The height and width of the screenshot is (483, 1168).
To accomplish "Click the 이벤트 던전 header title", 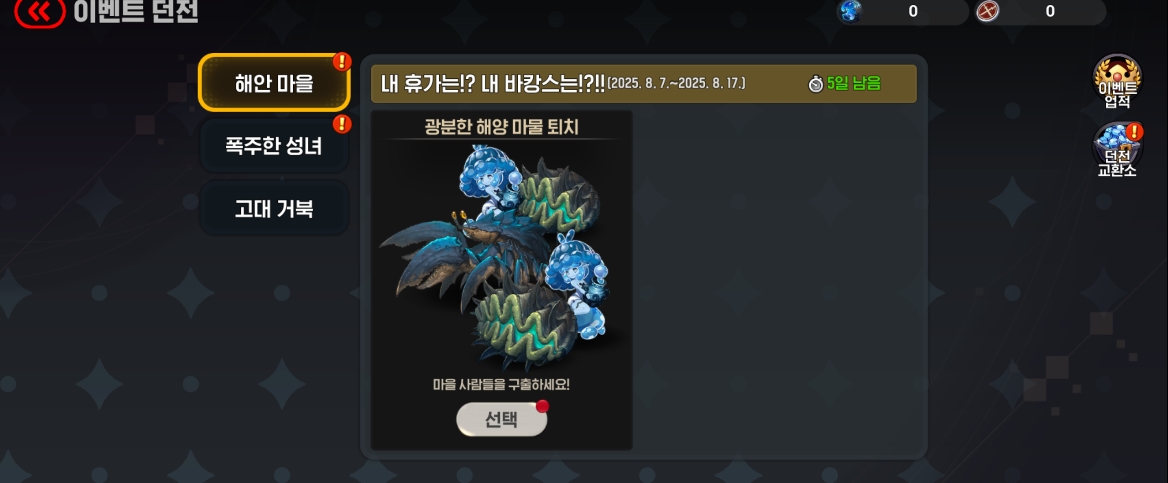I will (136, 11).
